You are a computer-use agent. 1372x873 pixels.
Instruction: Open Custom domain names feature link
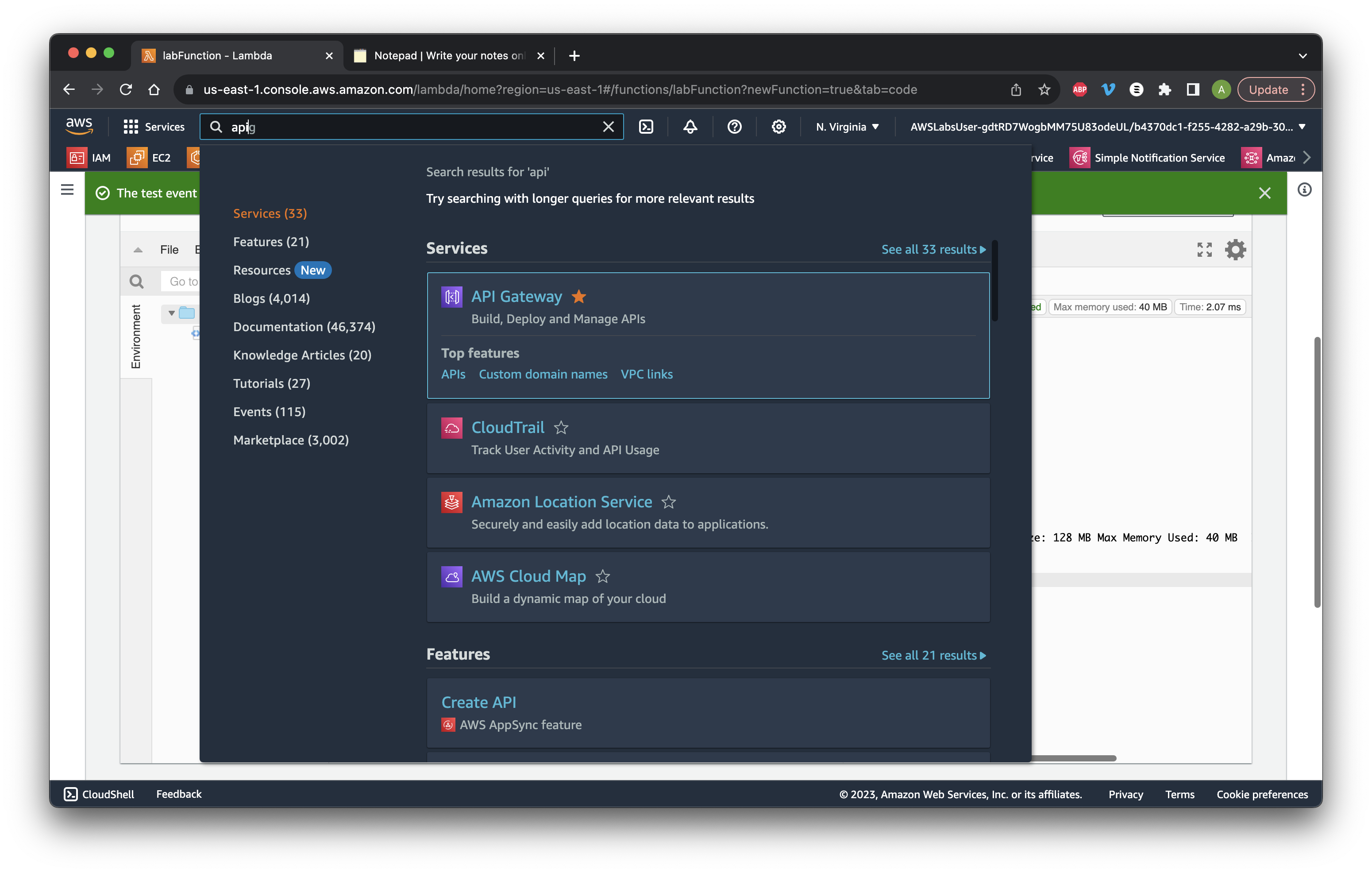tap(543, 374)
